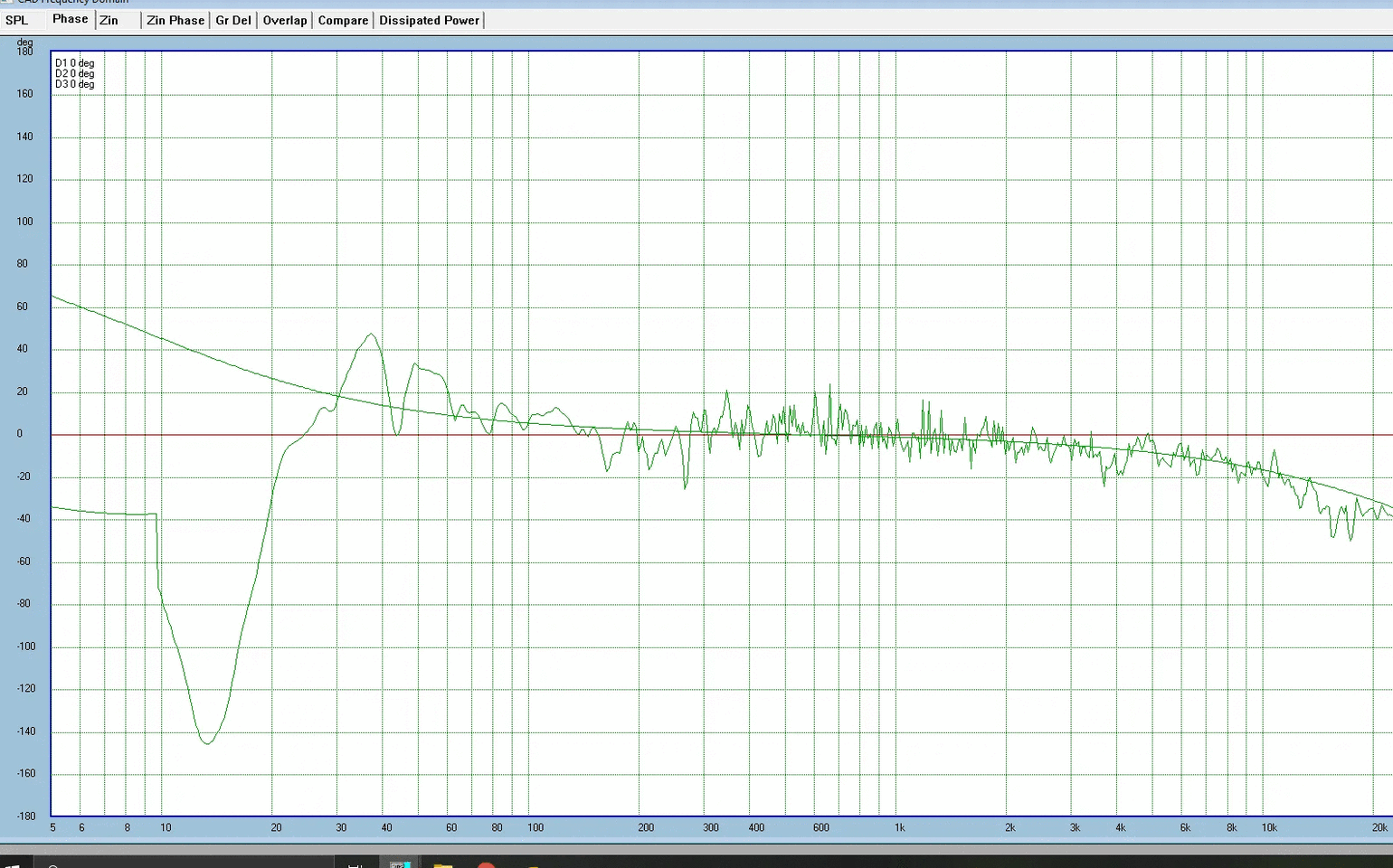Open the Gr Del tab
Viewport: 1393px width, 868px height.
tap(233, 20)
